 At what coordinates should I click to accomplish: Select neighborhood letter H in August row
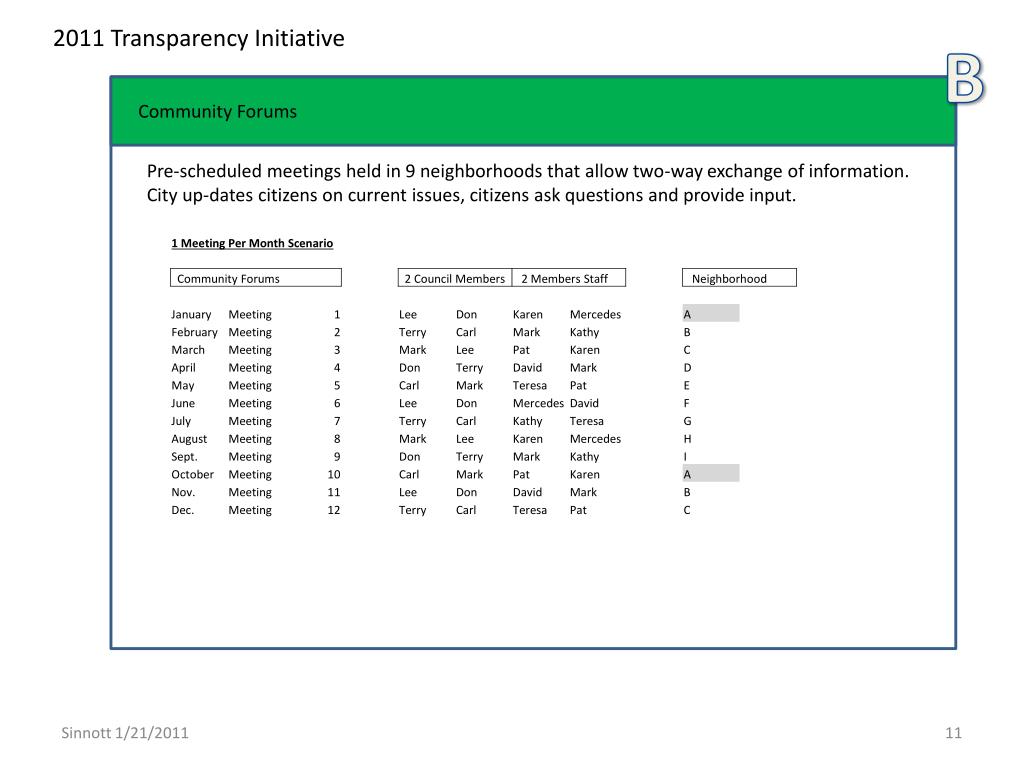(687, 439)
